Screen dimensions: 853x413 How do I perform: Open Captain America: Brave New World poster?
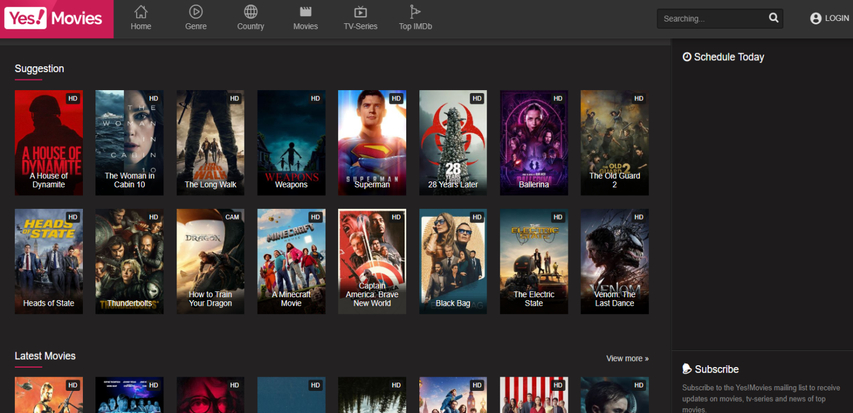tap(372, 261)
